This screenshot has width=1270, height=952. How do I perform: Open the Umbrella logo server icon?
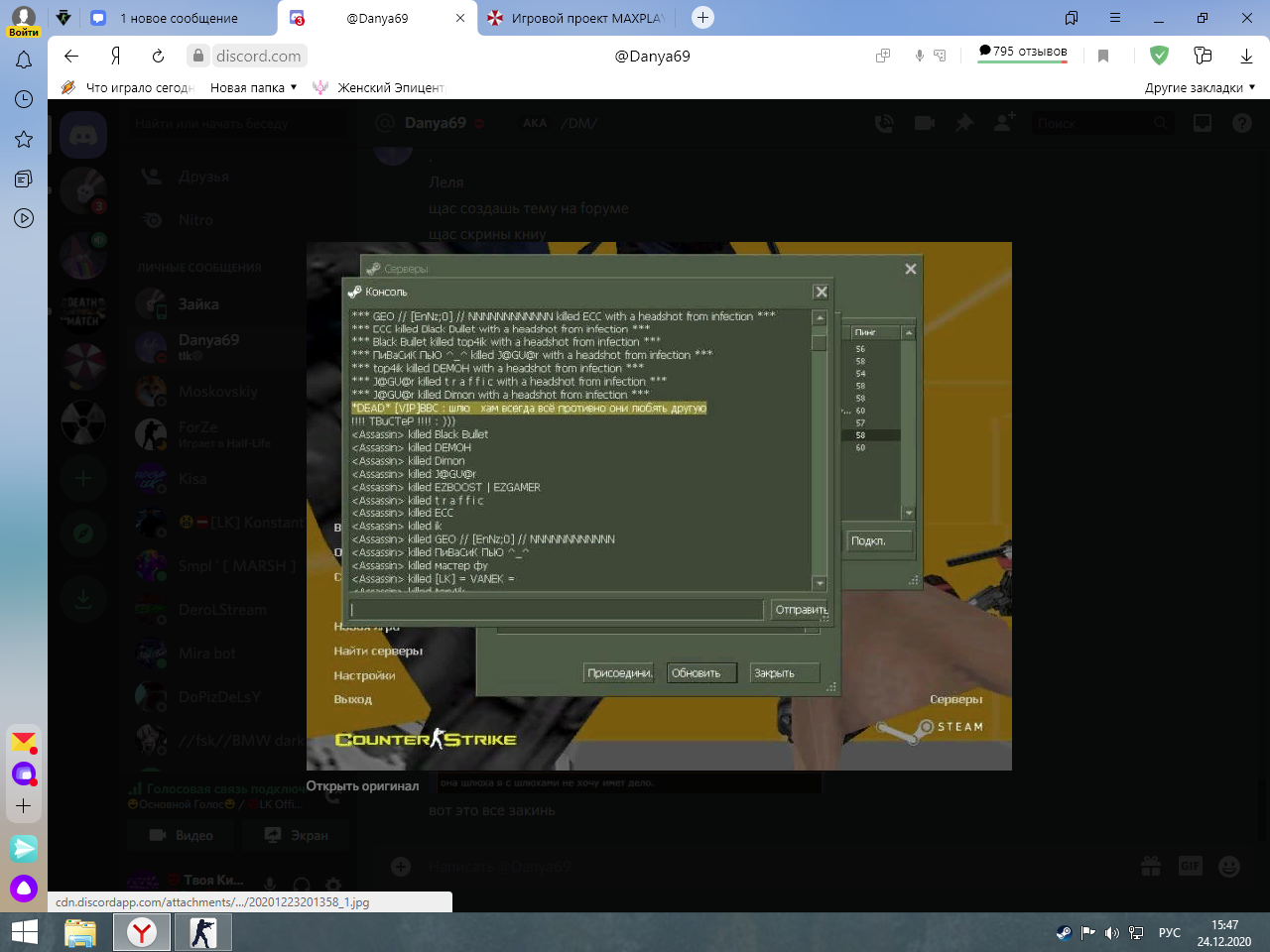click(x=83, y=367)
